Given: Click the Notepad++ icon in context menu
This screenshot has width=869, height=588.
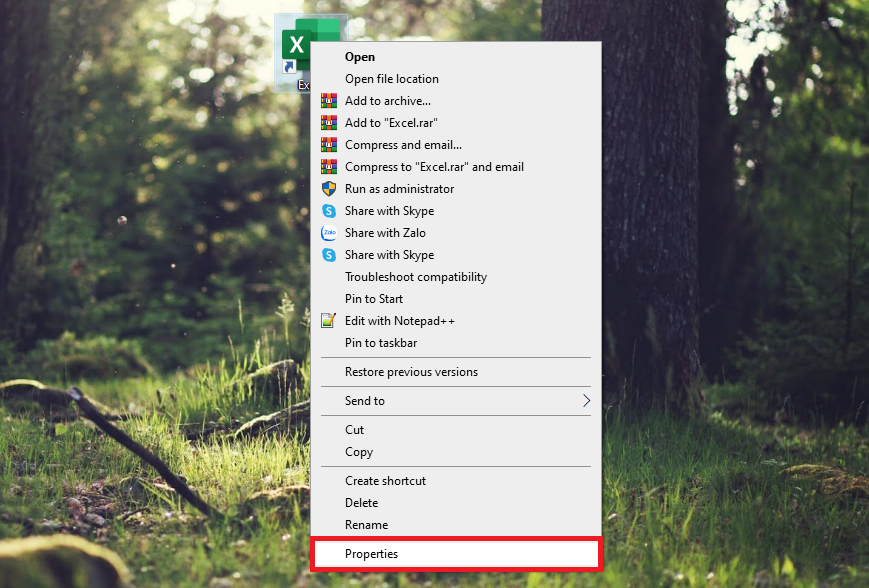Looking at the screenshot, I should [x=328, y=320].
